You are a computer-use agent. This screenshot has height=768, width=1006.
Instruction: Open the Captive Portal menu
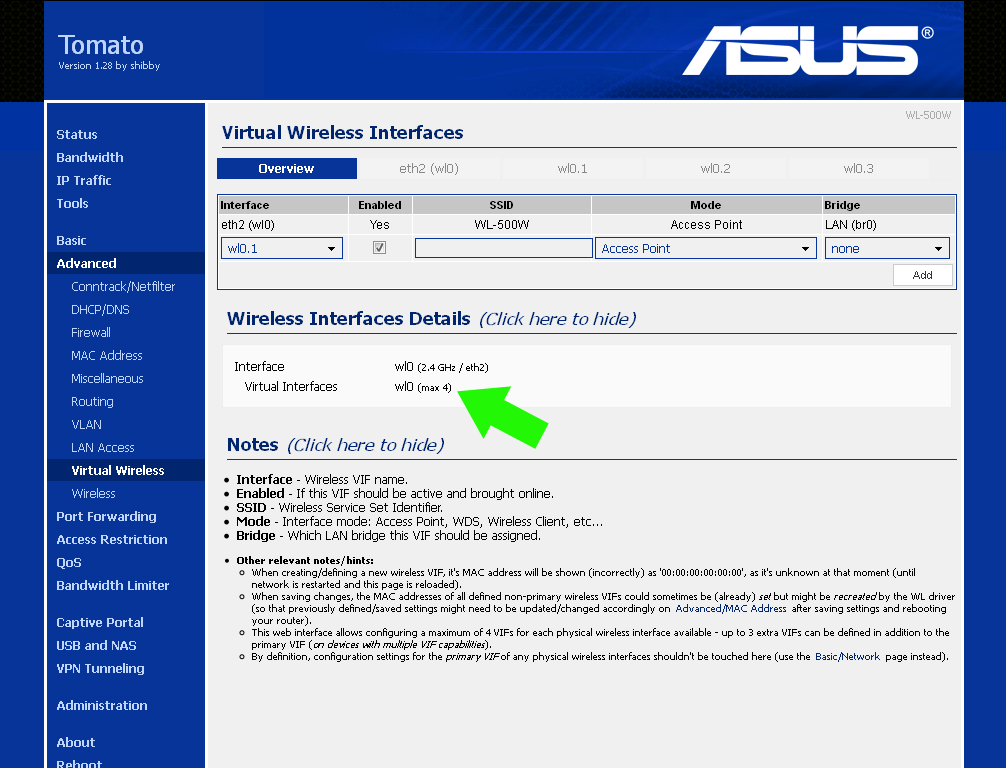click(x=100, y=623)
